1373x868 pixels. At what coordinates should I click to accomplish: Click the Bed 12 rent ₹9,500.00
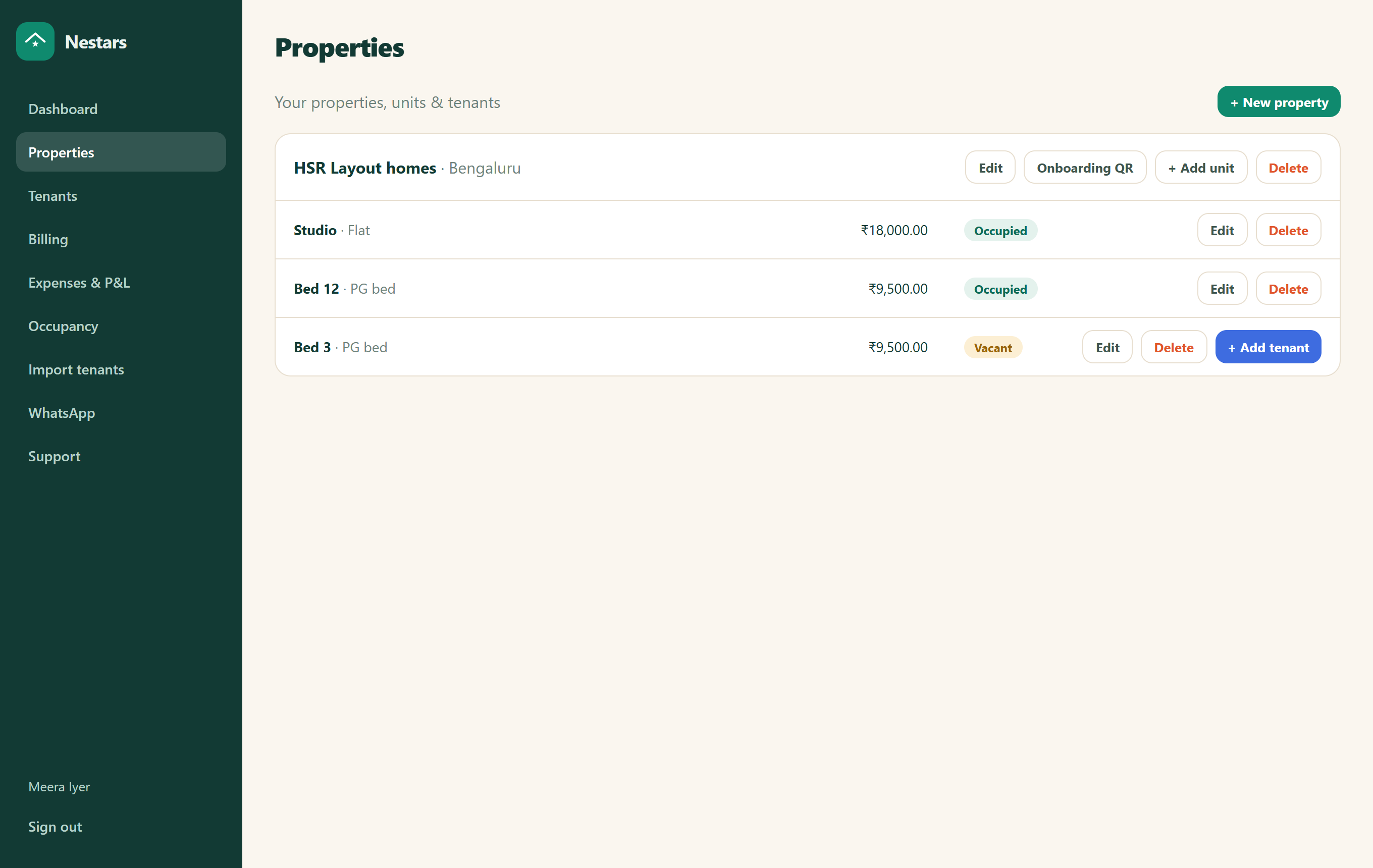(x=897, y=289)
